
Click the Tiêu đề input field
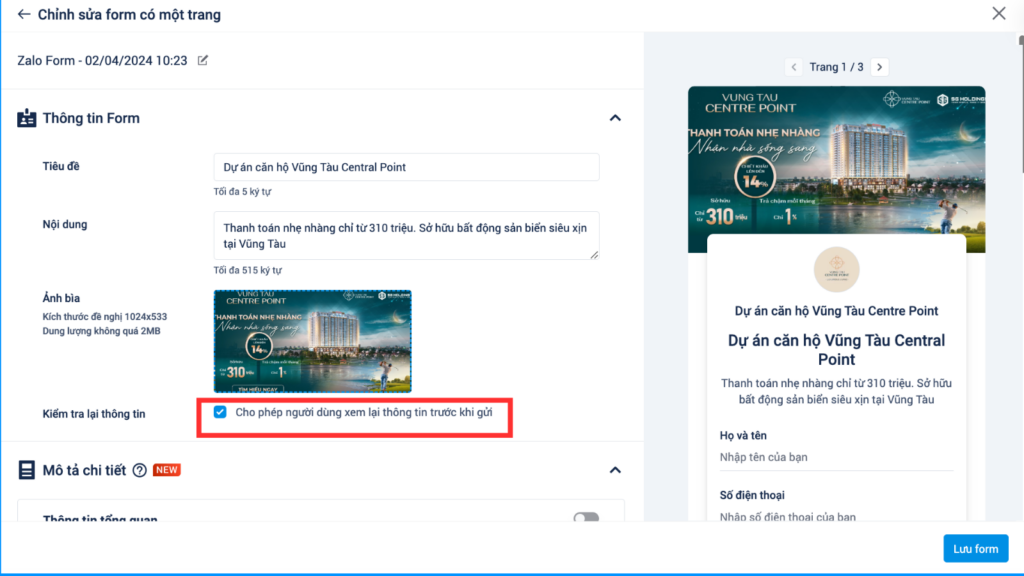[x=406, y=167]
